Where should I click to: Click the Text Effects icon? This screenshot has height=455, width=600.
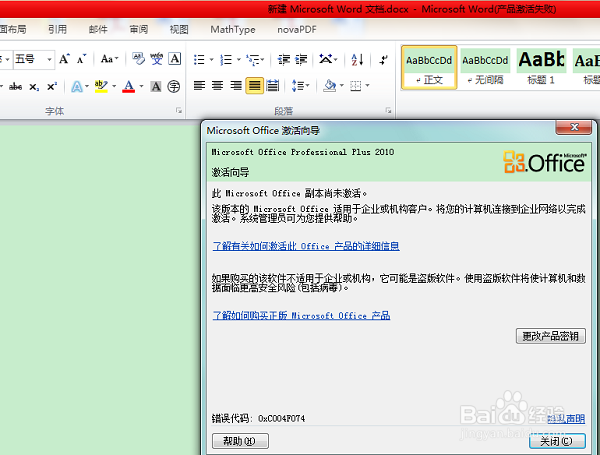[x=77, y=86]
